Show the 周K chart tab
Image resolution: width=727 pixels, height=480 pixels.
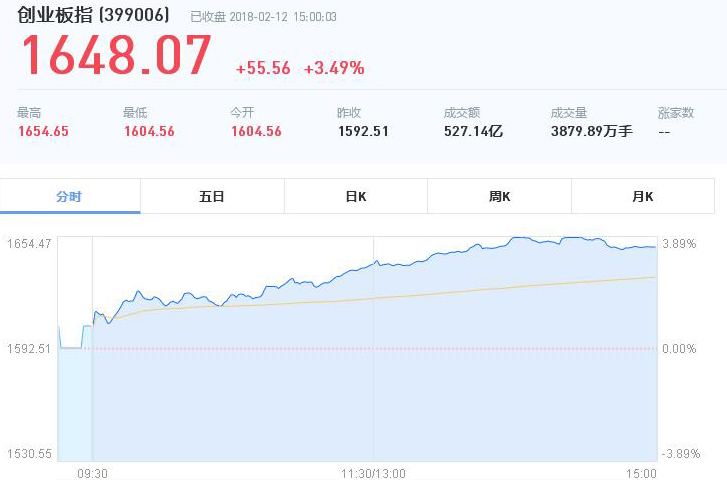click(x=499, y=196)
